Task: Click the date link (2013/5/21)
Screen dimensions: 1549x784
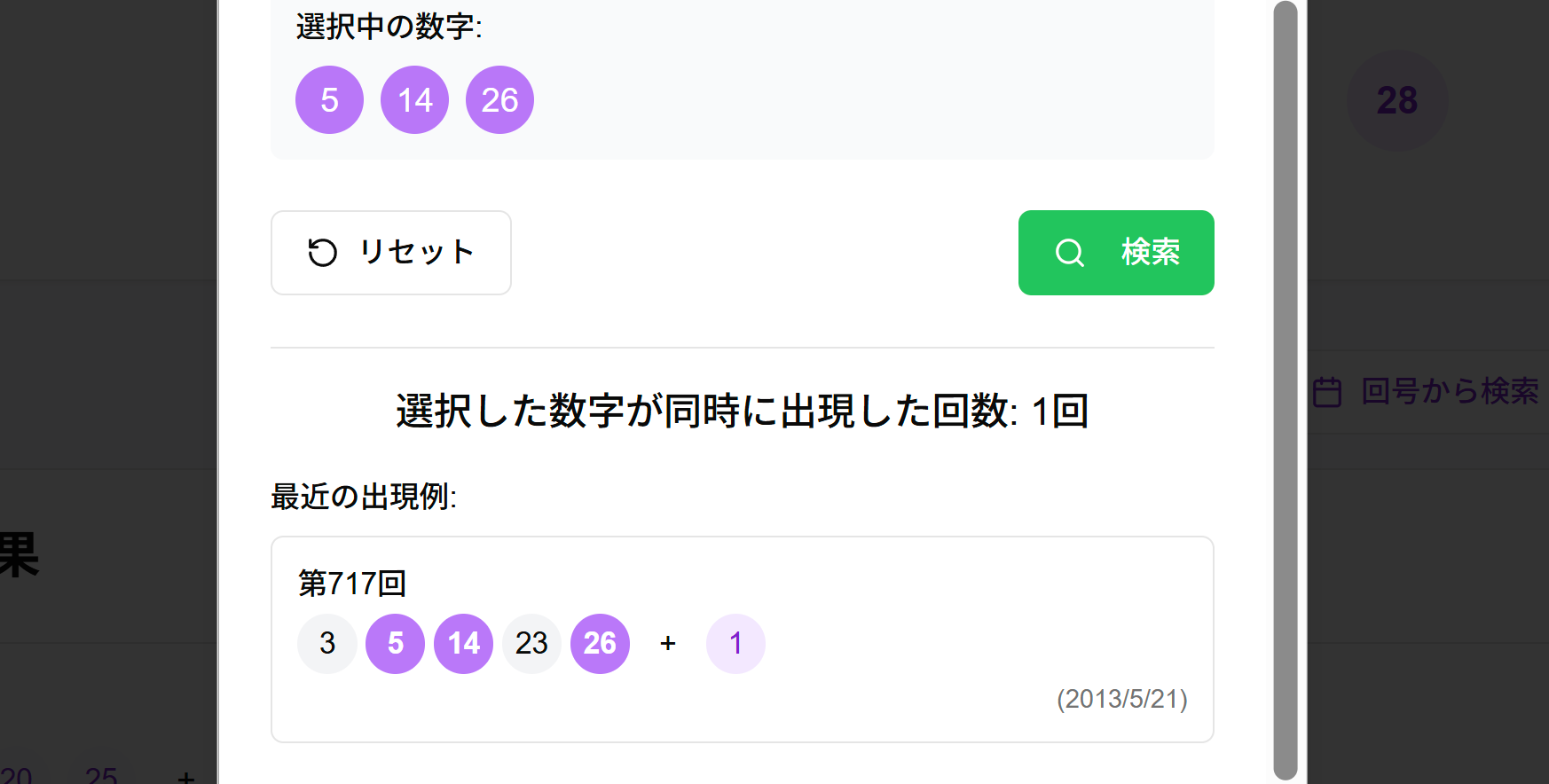Action: tap(1123, 700)
